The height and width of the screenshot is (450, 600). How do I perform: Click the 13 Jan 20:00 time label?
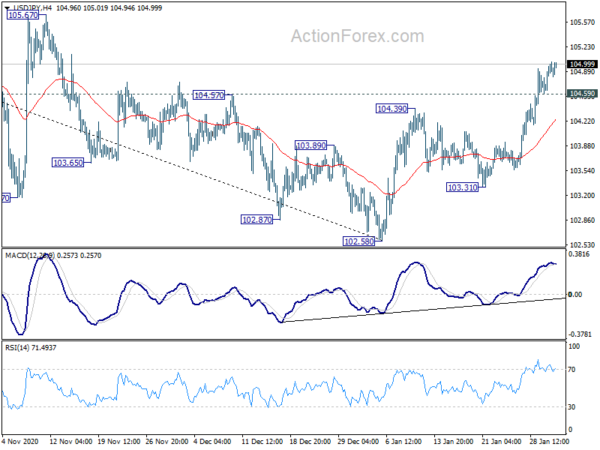click(x=455, y=441)
